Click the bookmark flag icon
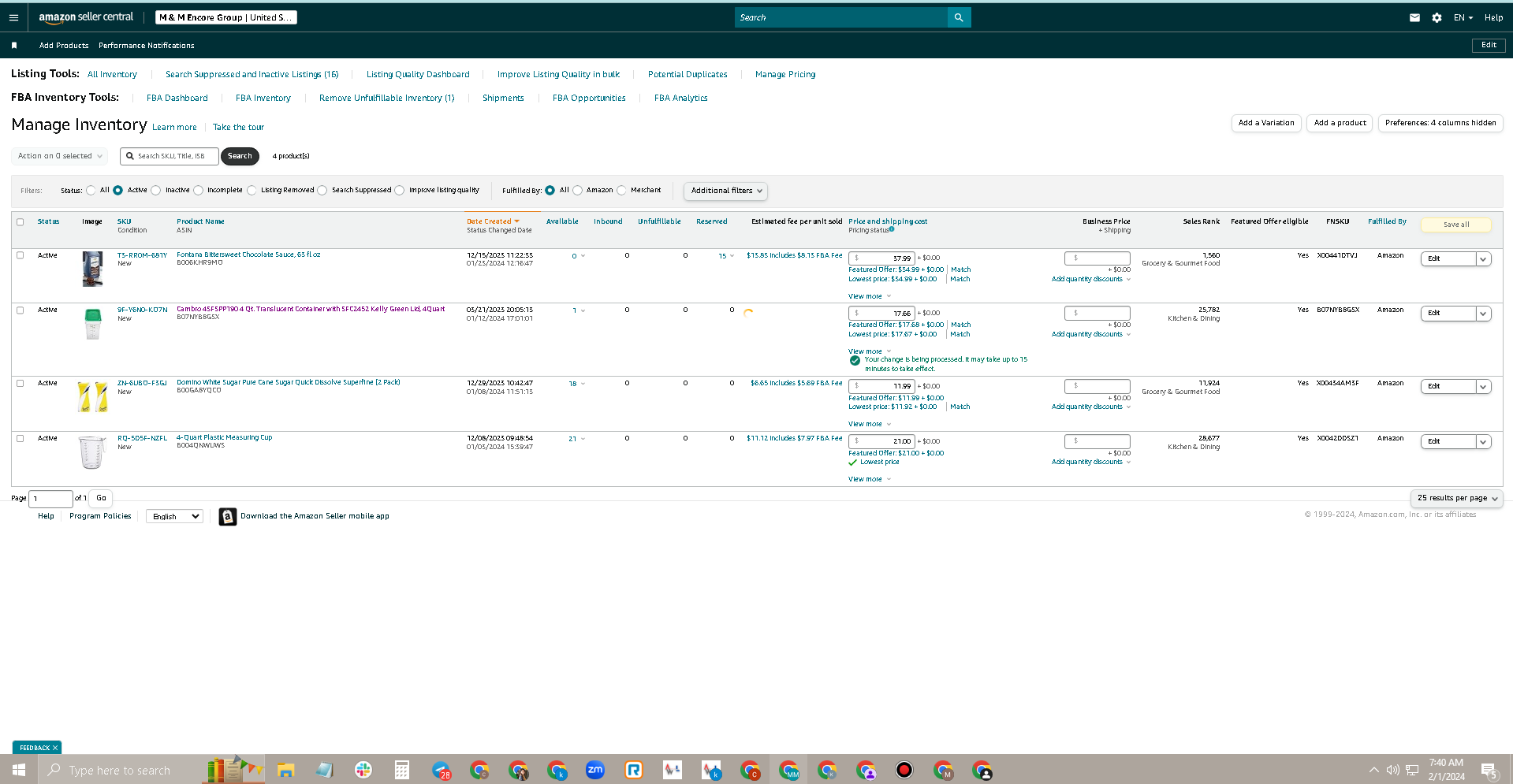Screen dimensions: 1513x784 point(14,46)
